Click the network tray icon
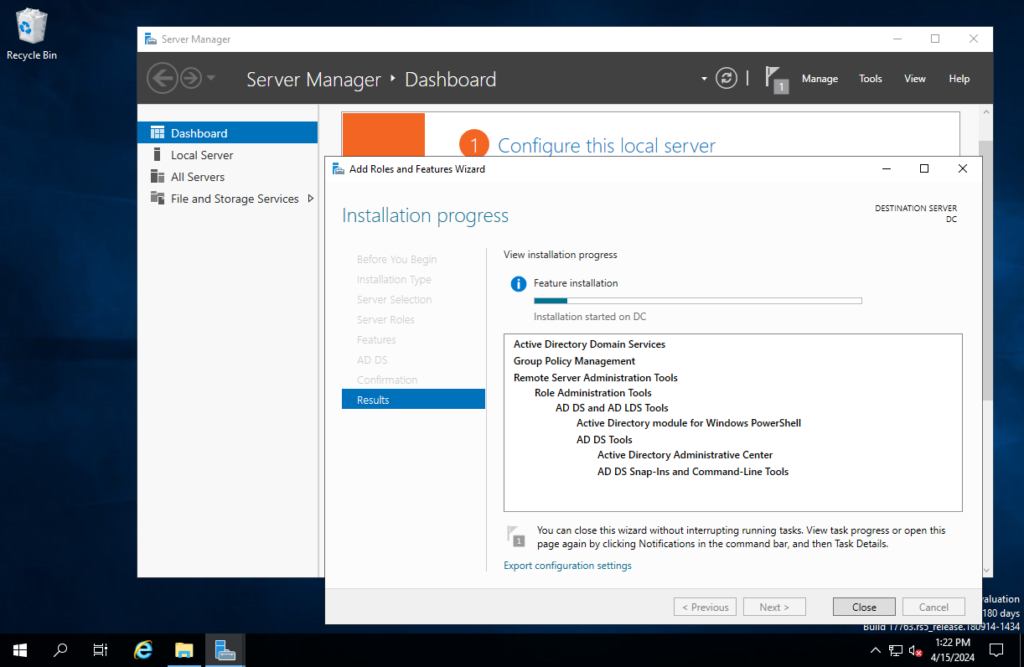This screenshot has width=1024, height=667. pyautogui.click(x=896, y=651)
